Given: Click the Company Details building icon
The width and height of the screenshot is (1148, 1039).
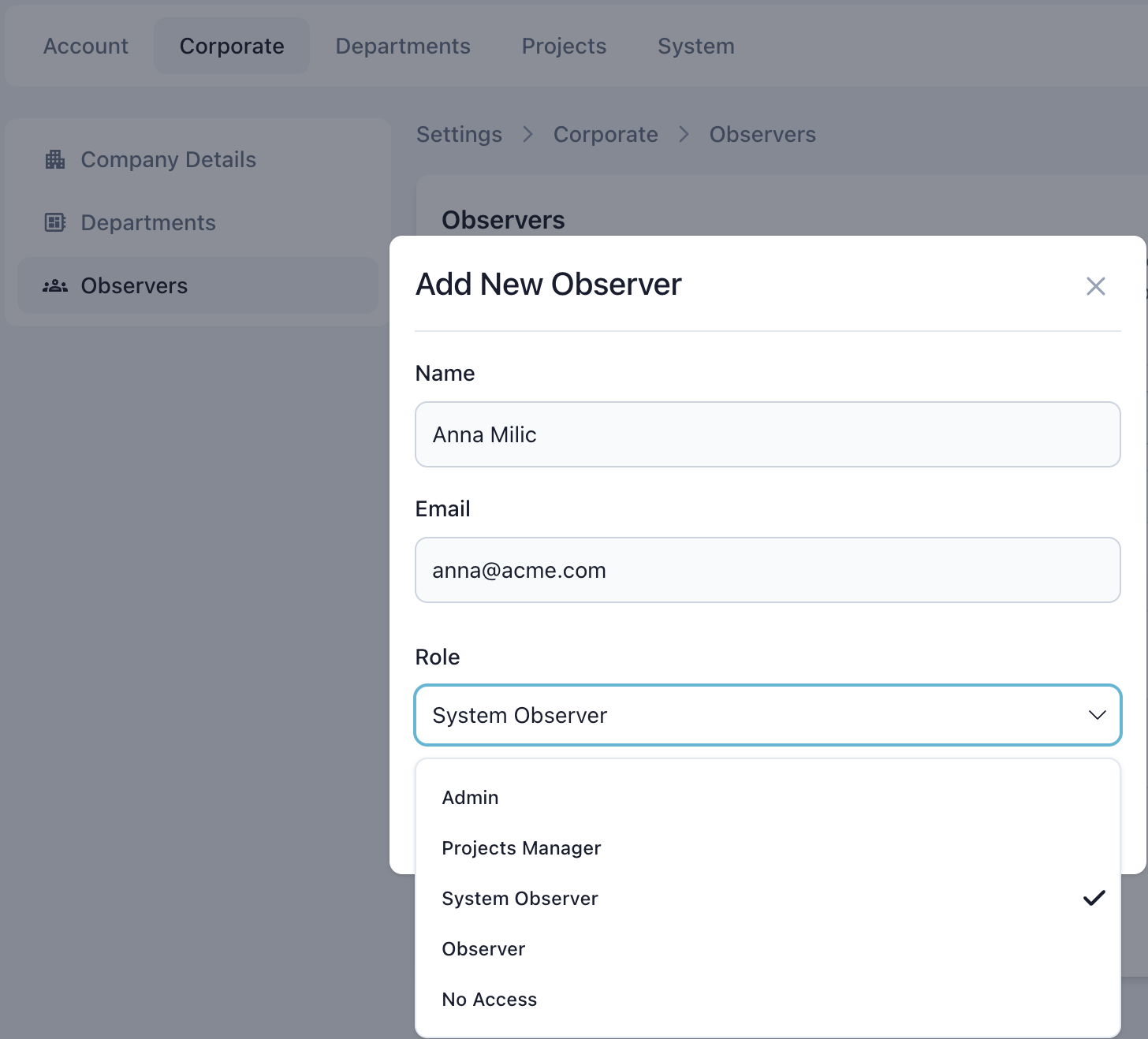Looking at the screenshot, I should click(x=54, y=159).
